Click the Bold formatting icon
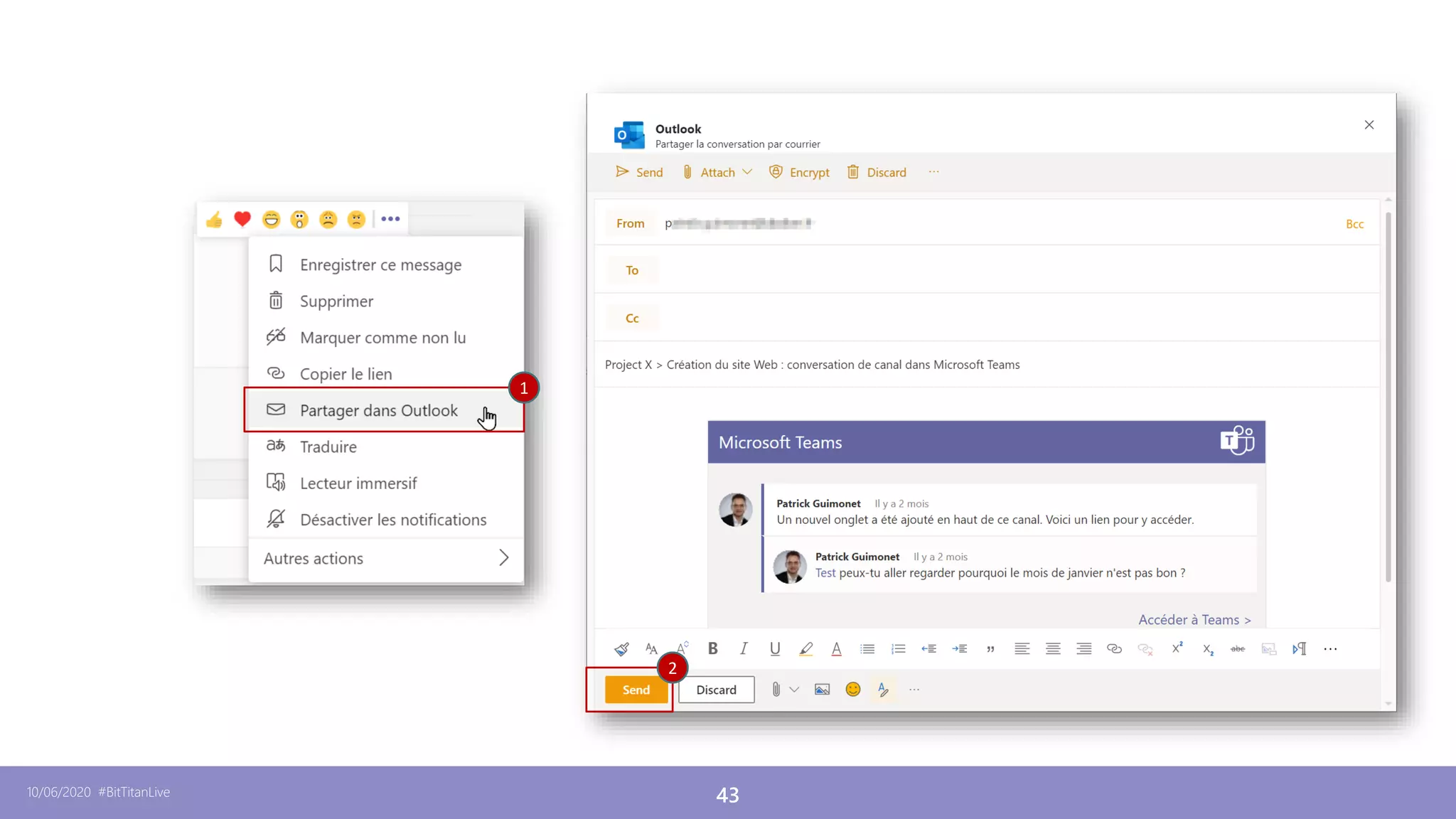The height and width of the screenshot is (819, 1456). click(x=712, y=648)
